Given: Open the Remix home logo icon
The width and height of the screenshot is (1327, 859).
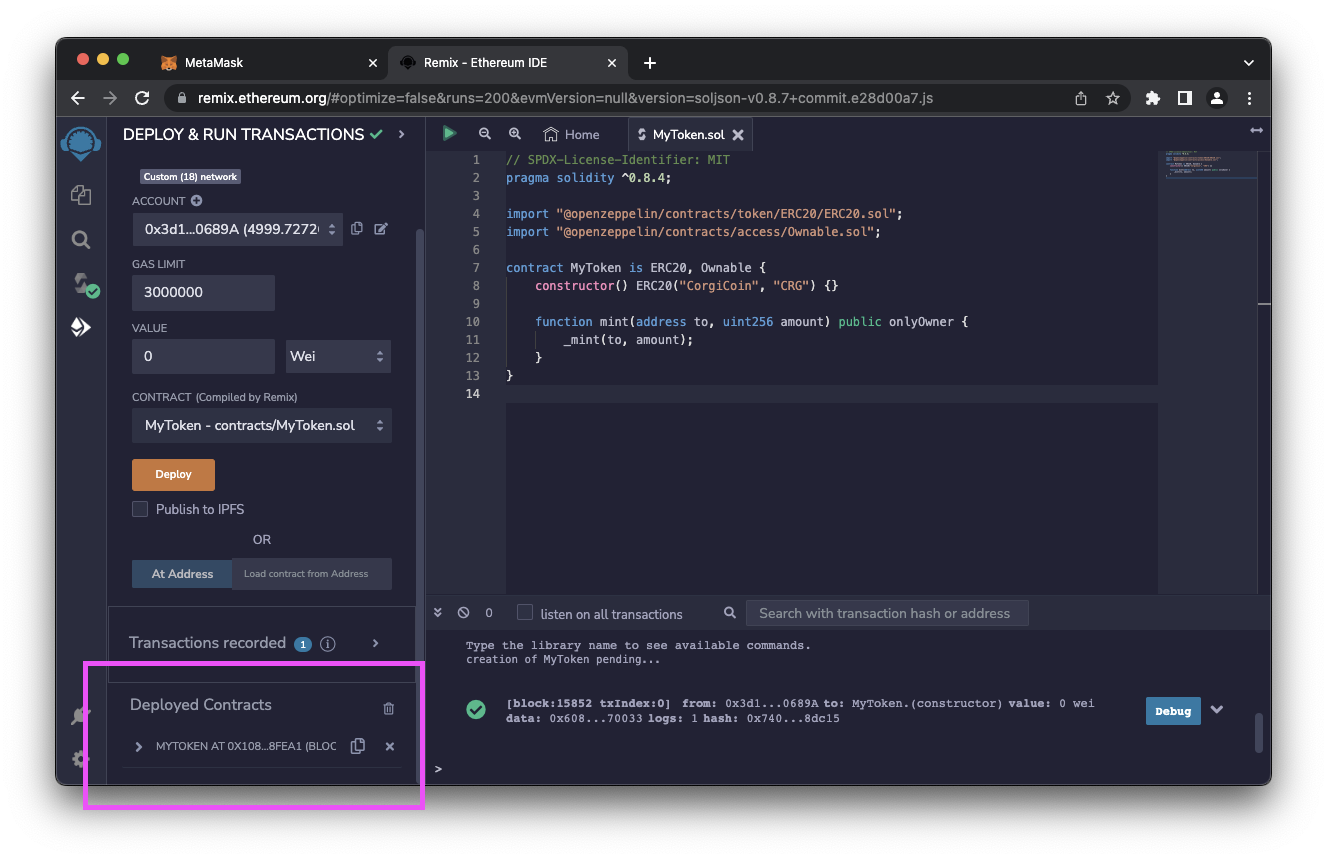Looking at the screenshot, I should [x=80, y=143].
